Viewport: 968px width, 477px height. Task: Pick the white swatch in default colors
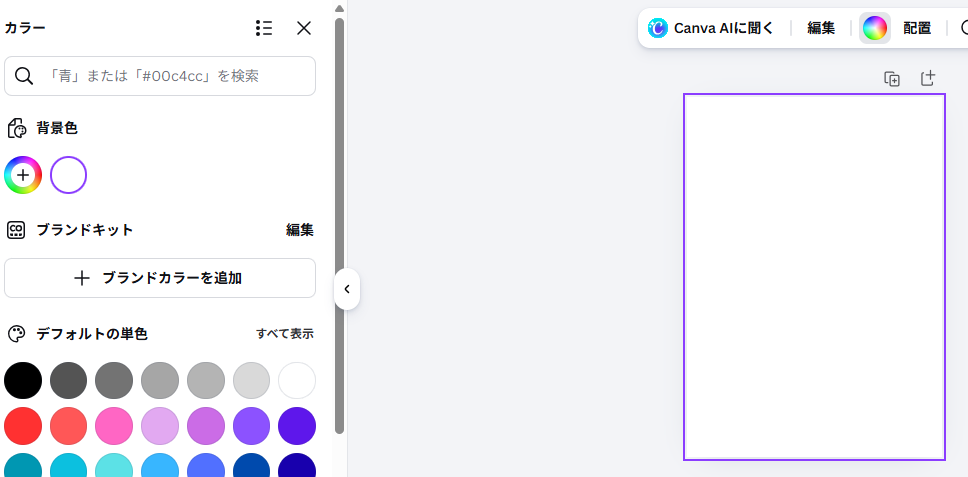point(297,380)
